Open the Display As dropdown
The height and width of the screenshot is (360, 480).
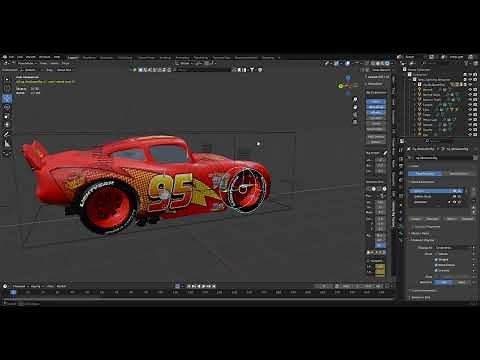453,248
